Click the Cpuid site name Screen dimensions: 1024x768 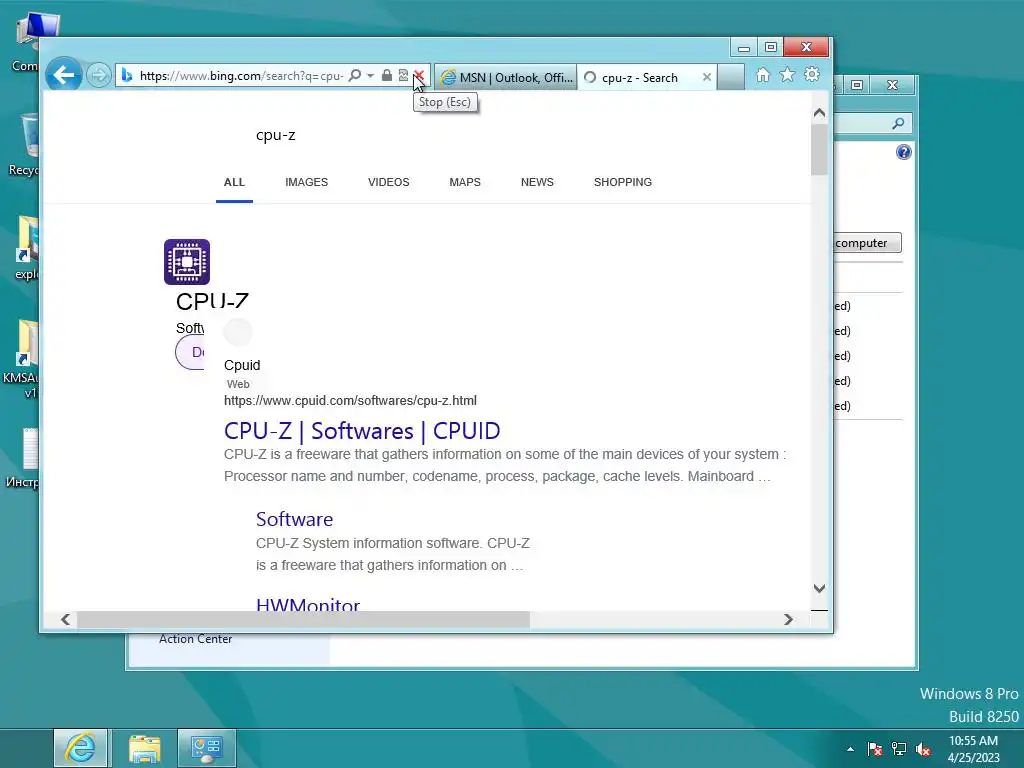242,365
